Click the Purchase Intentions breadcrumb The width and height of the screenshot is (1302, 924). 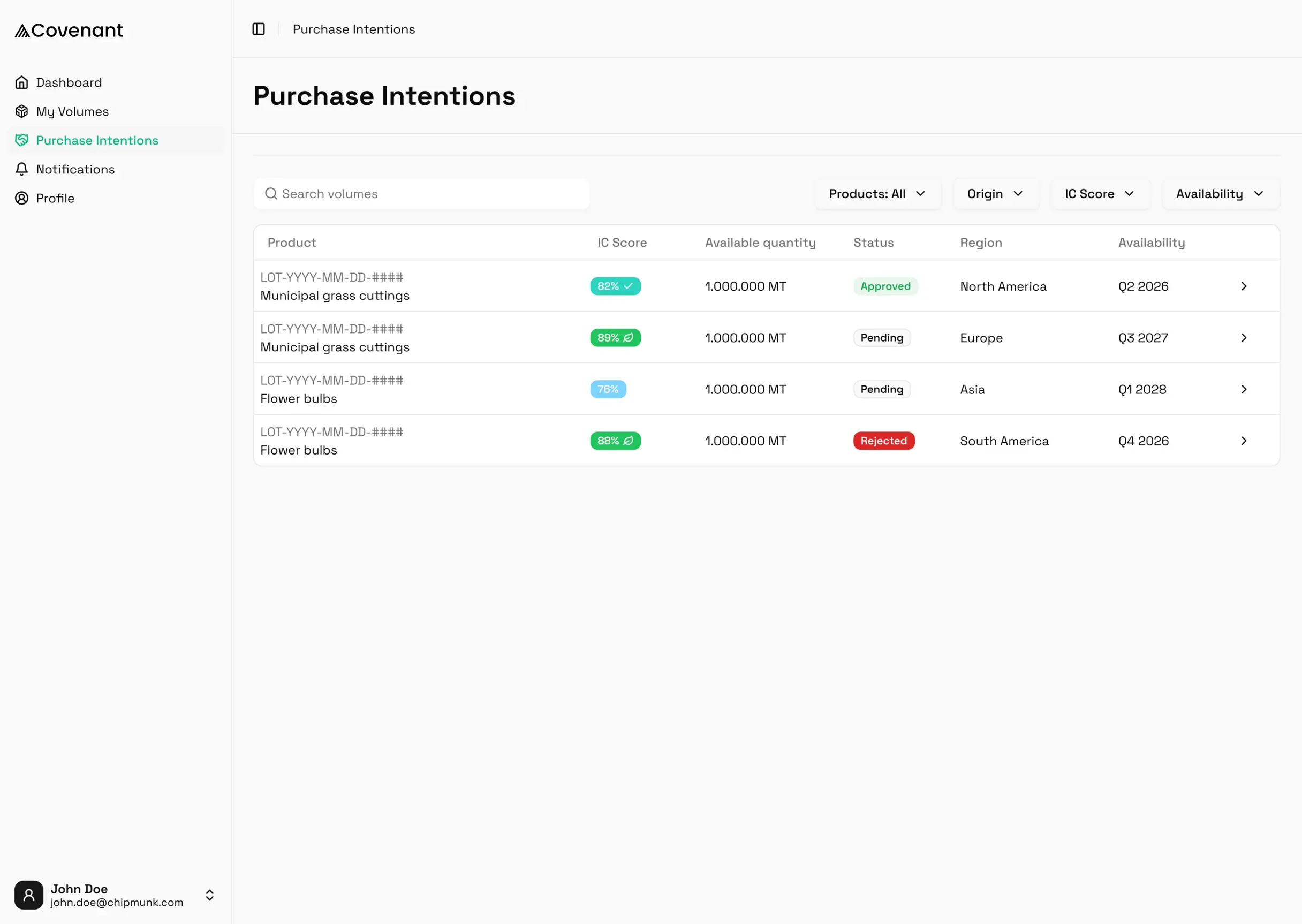[x=354, y=29]
